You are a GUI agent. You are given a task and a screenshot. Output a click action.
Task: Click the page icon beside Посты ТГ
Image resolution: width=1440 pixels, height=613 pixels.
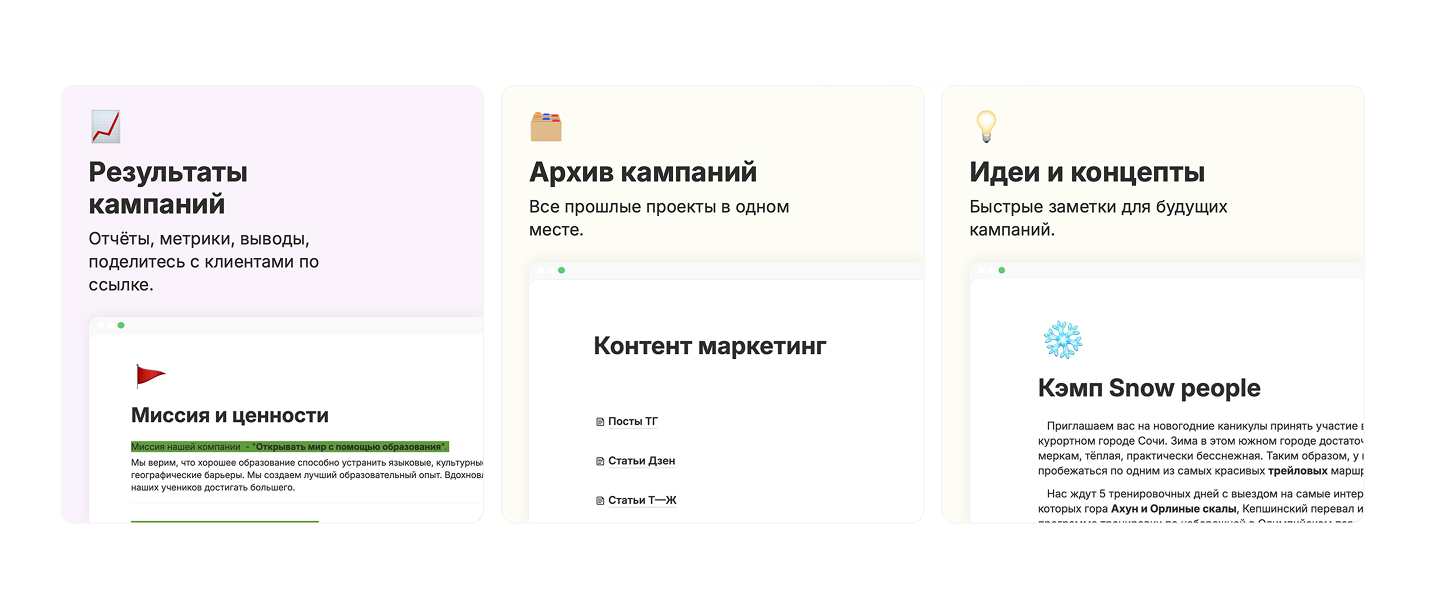coord(600,422)
